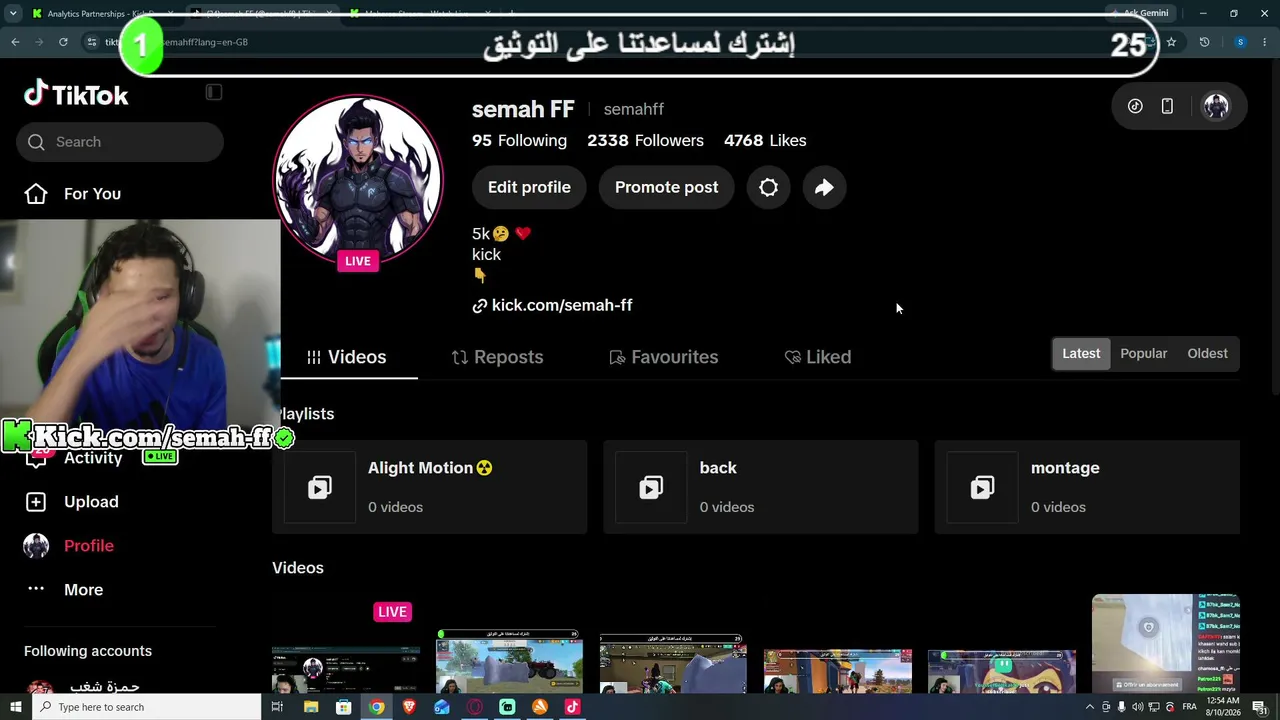
Task: View the 95 Following list
Action: pyautogui.click(x=519, y=141)
